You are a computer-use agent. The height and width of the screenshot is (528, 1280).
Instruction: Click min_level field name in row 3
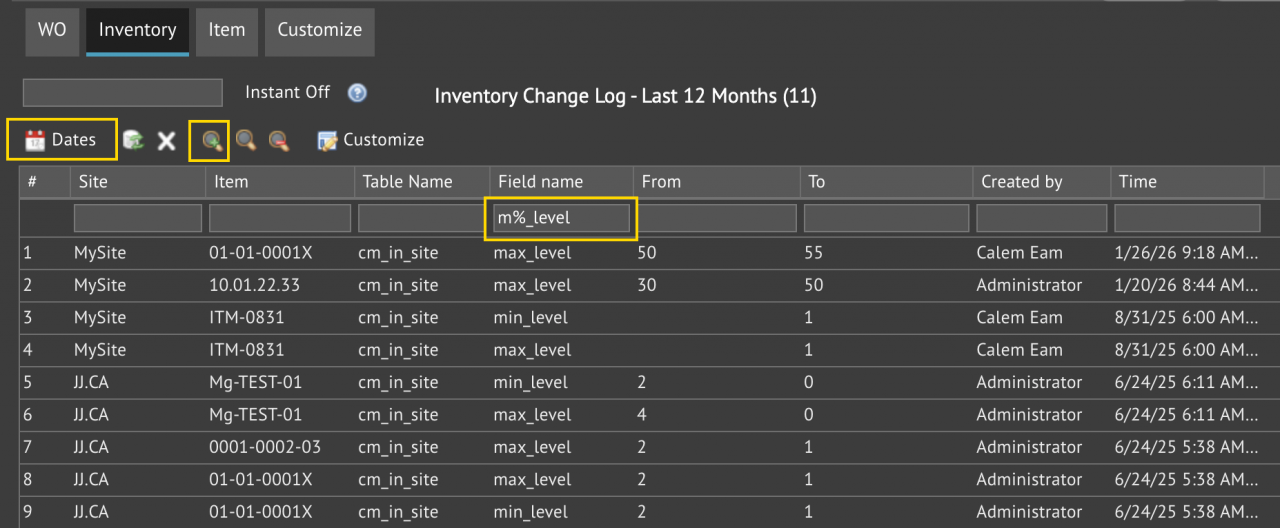(x=530, y=318)
